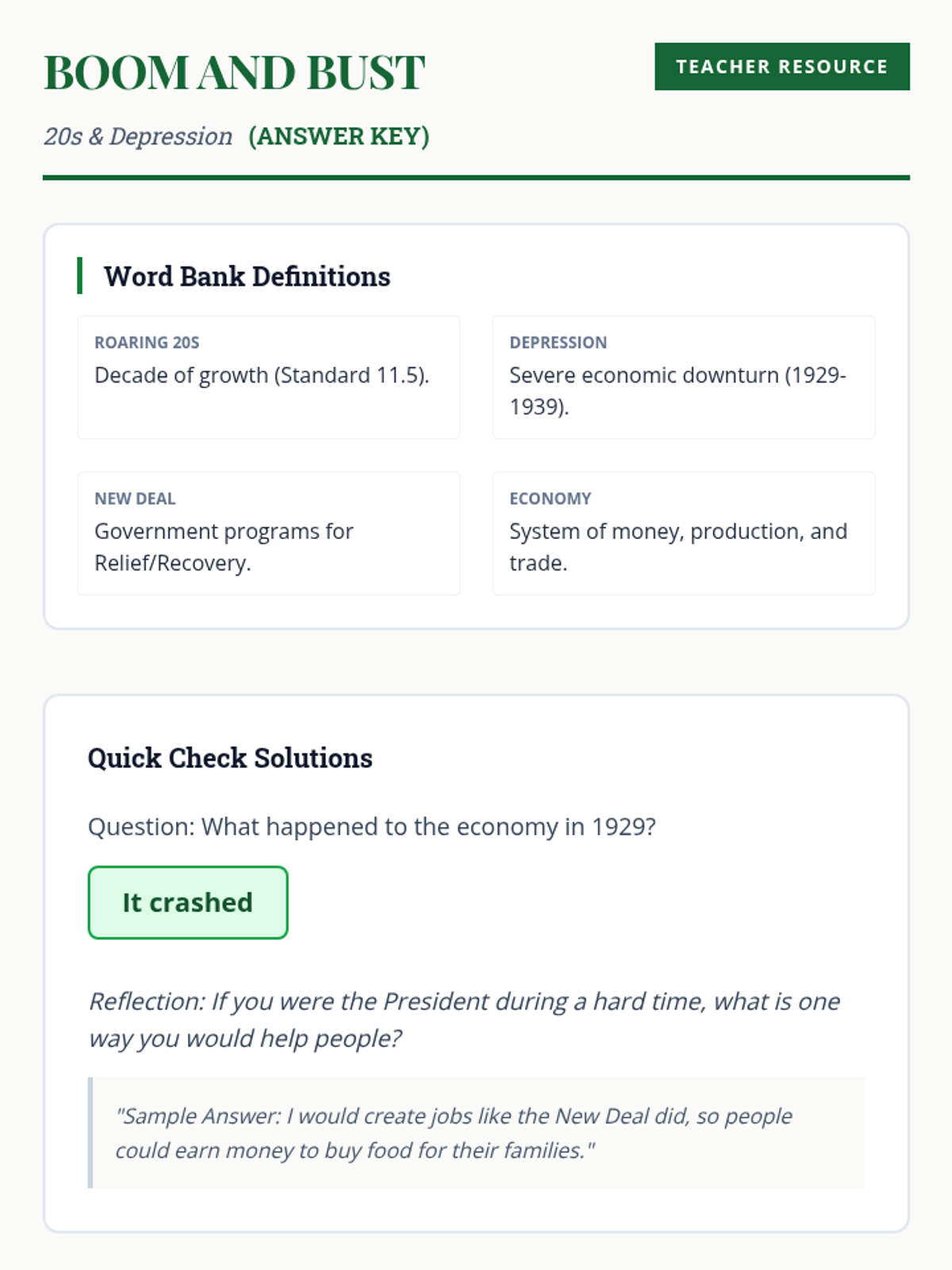The width and height of the screenshot is (952, 1270).
Task: Select the 20s & Depression subtitle
Action: coord(138,137)
